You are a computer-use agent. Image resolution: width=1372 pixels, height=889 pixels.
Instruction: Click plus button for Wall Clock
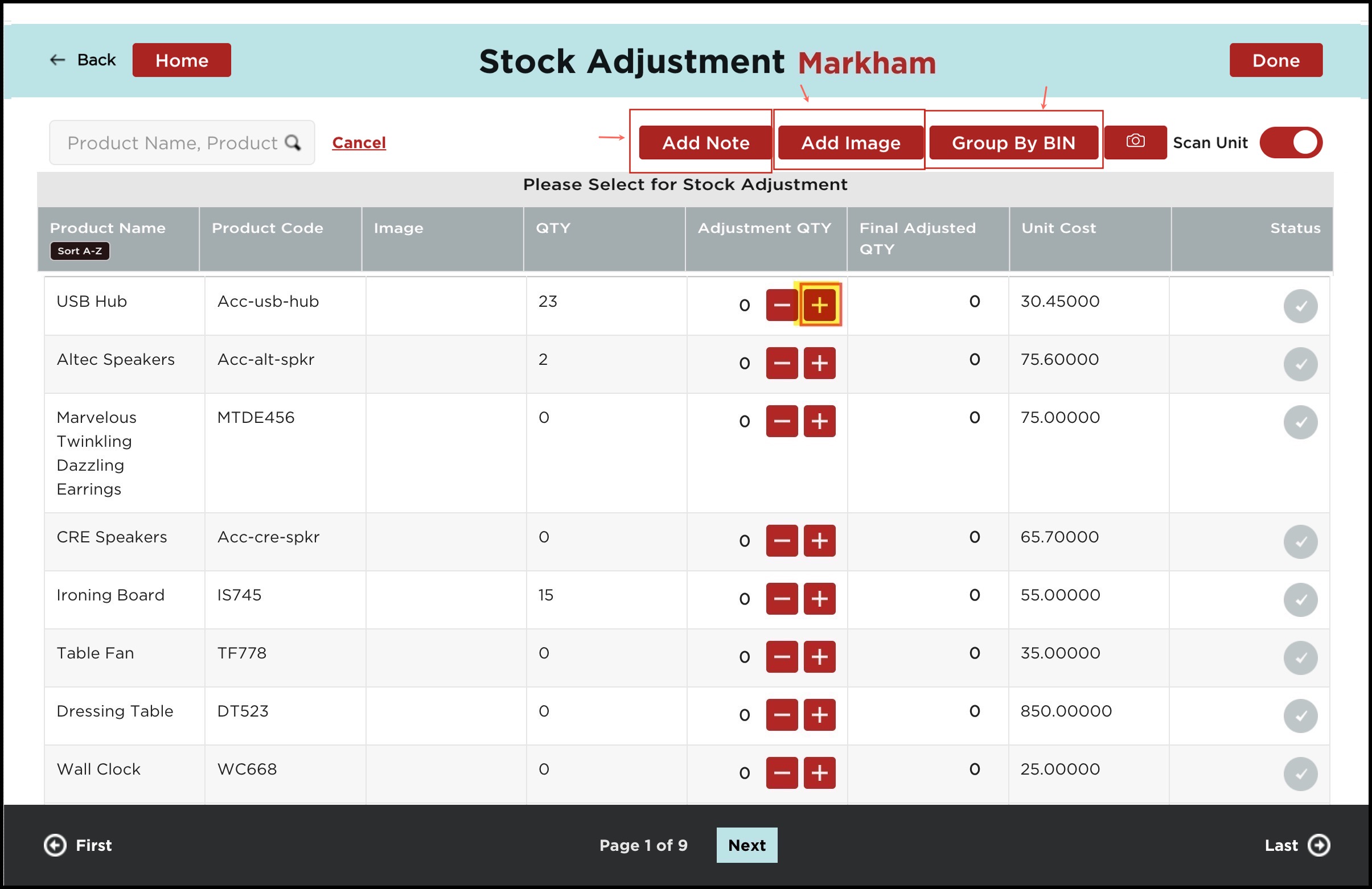click(x=819, y=773)
